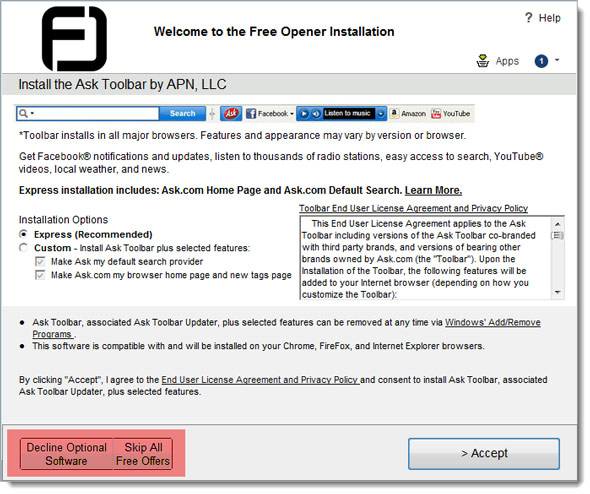Click the EULA scrollbar up arrow

click(x=558, y=224)
